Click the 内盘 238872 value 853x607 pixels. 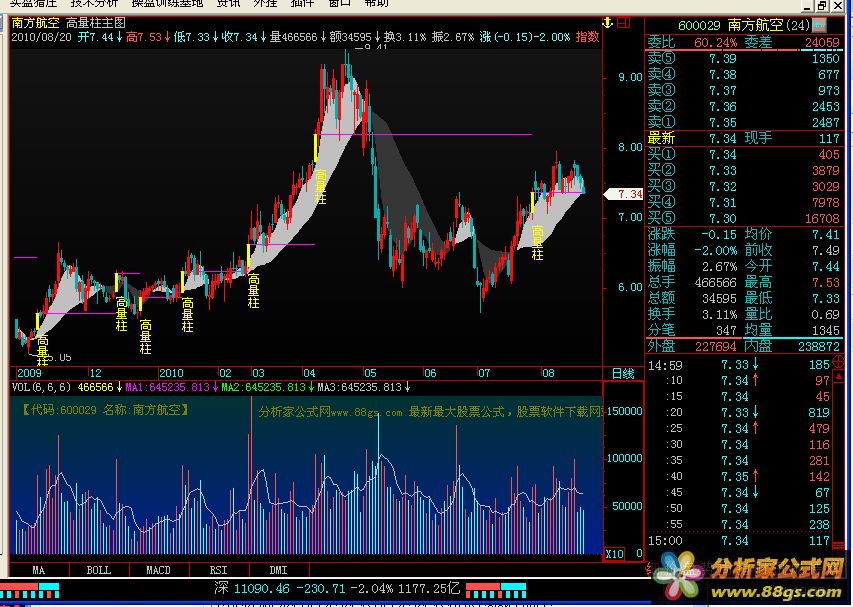coord(819,346)
